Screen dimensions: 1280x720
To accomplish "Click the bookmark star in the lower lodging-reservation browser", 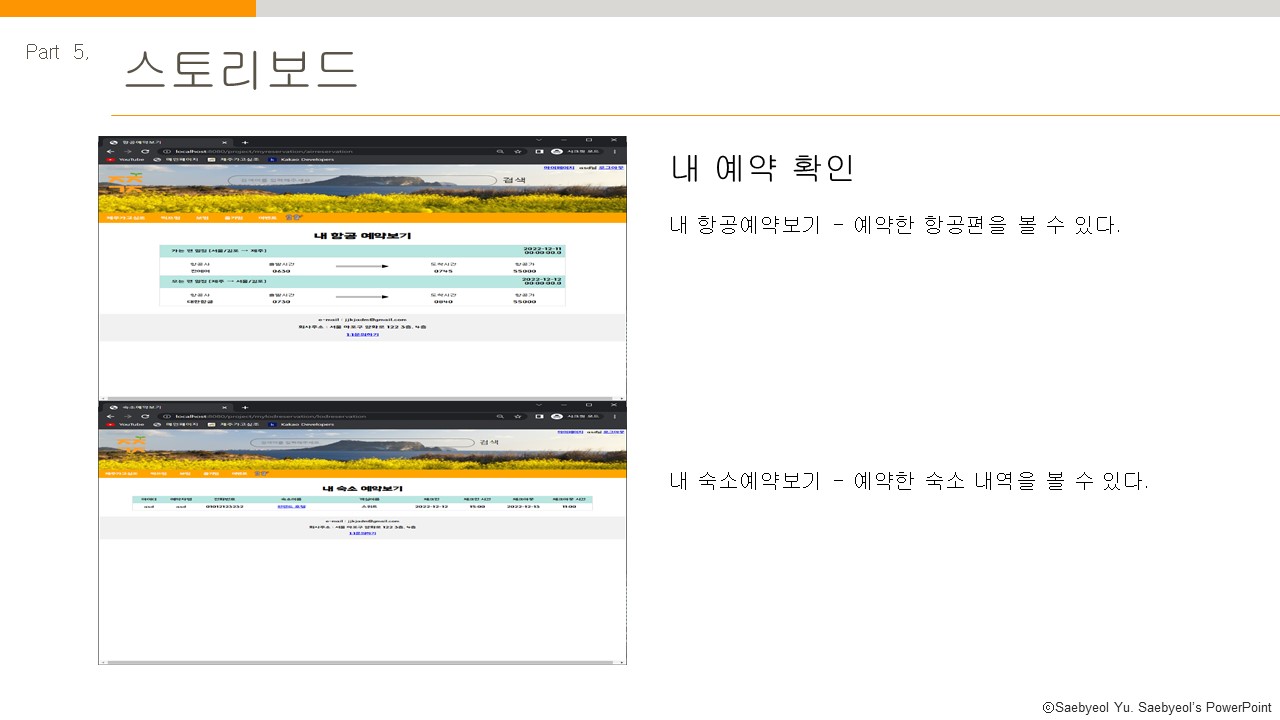I will tap(518, 416).
